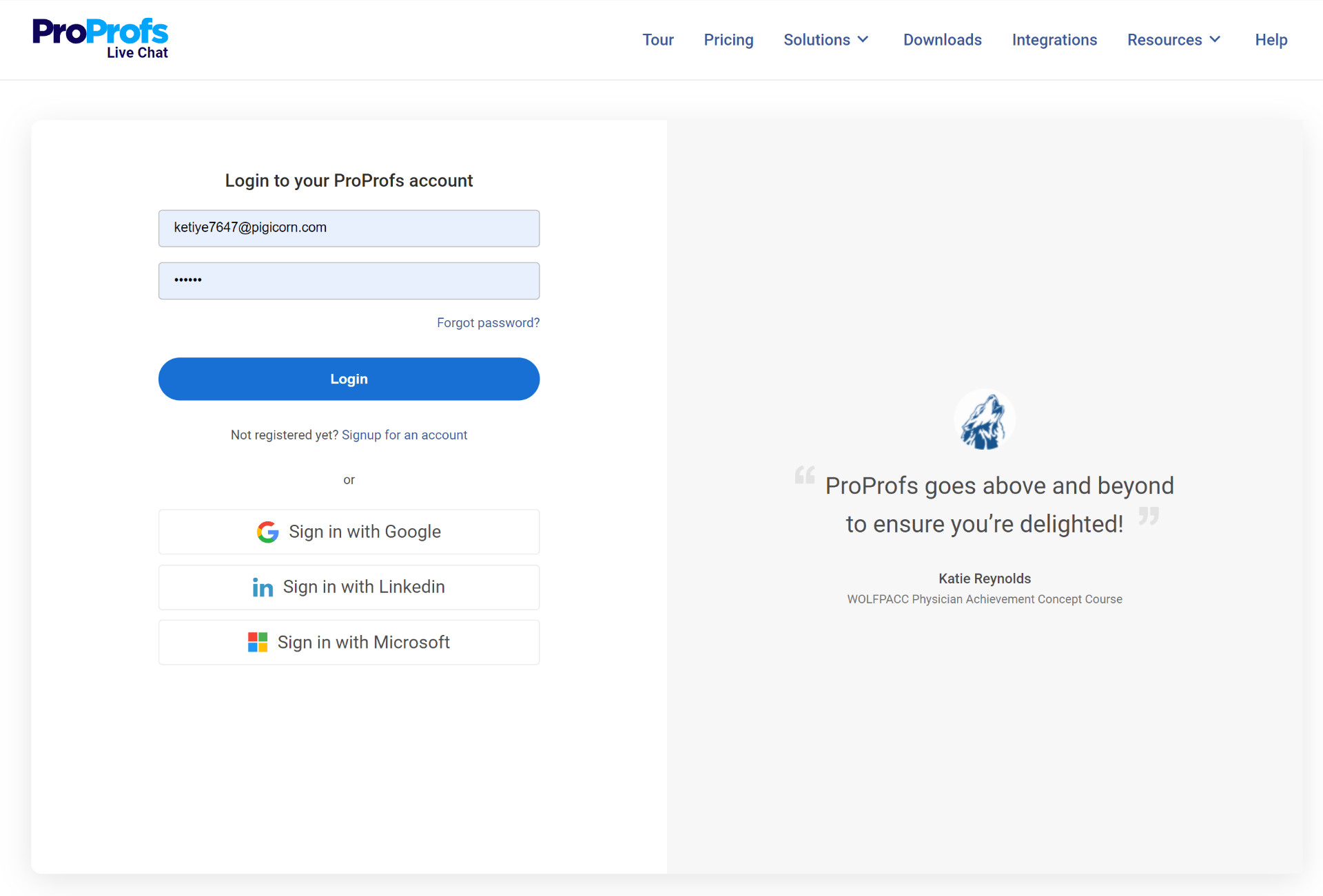The width and height of the screenshot is (1323, 896).
Task: Click the Katie Reynolds name text
Action: click(984, 579)
